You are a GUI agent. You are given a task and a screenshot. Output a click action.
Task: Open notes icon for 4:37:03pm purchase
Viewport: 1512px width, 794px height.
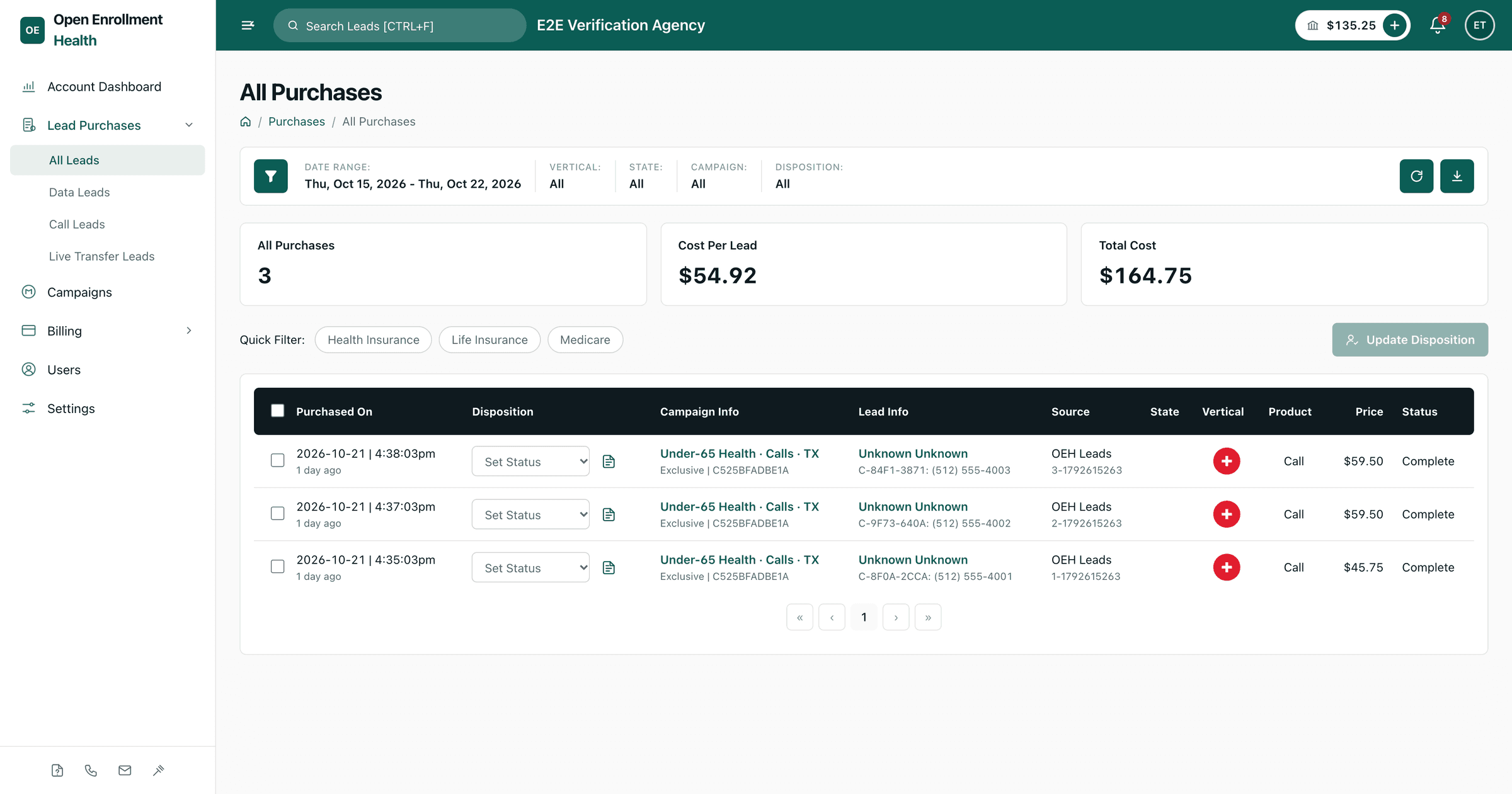pyautogui.click(x=609, y=514)
